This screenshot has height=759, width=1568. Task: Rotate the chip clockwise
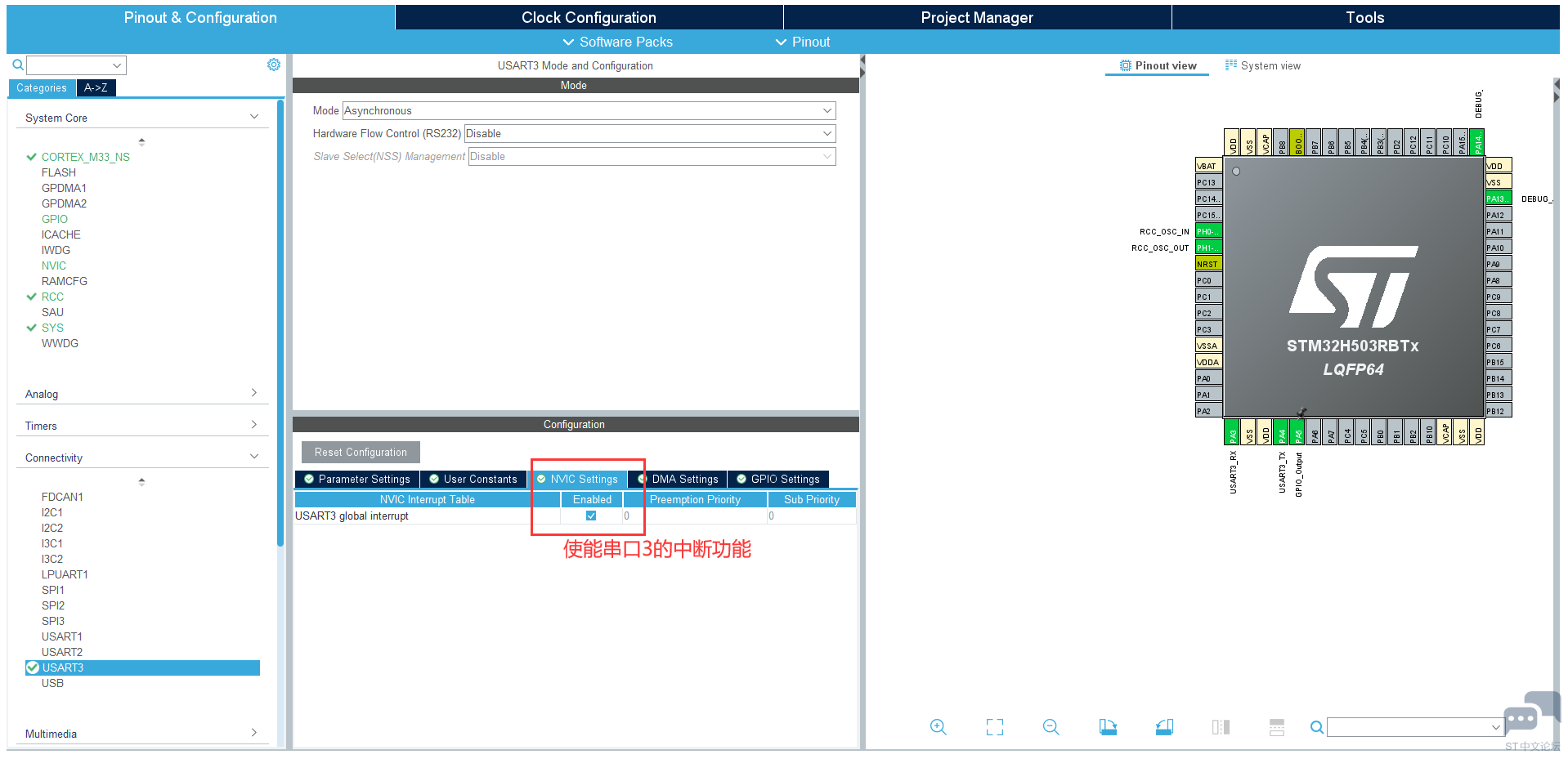point(1108,727)
